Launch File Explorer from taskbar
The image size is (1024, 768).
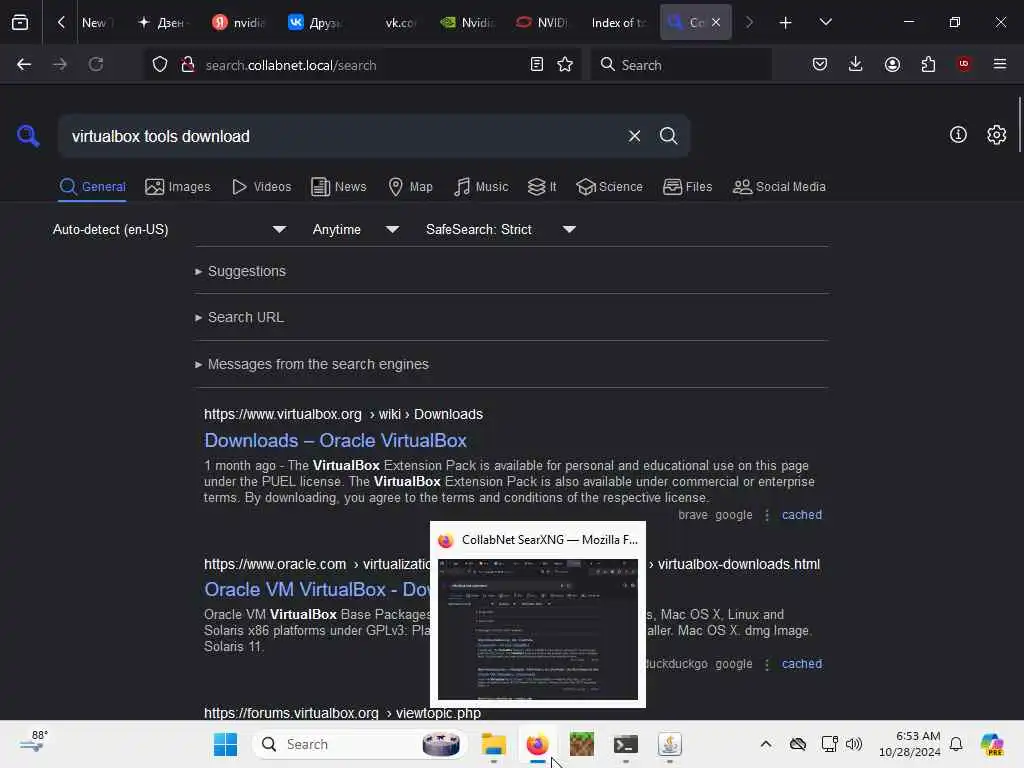point(494,744)
